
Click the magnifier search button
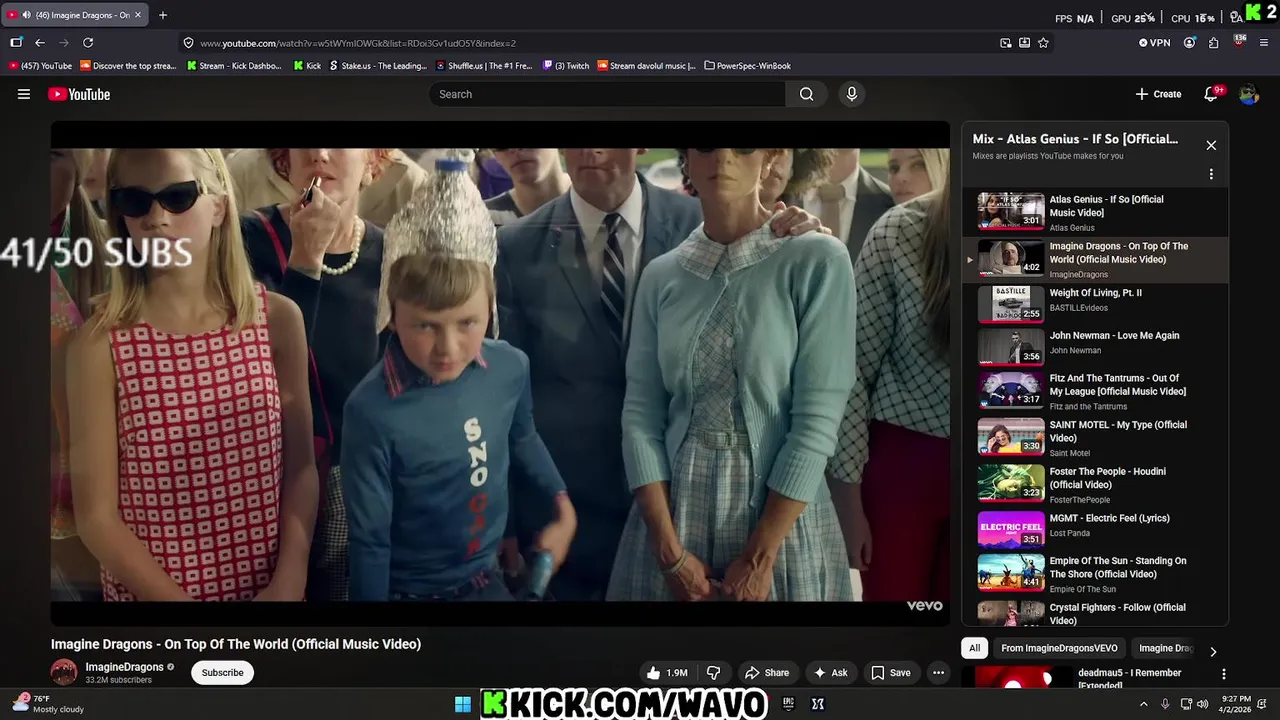(806, 94)
